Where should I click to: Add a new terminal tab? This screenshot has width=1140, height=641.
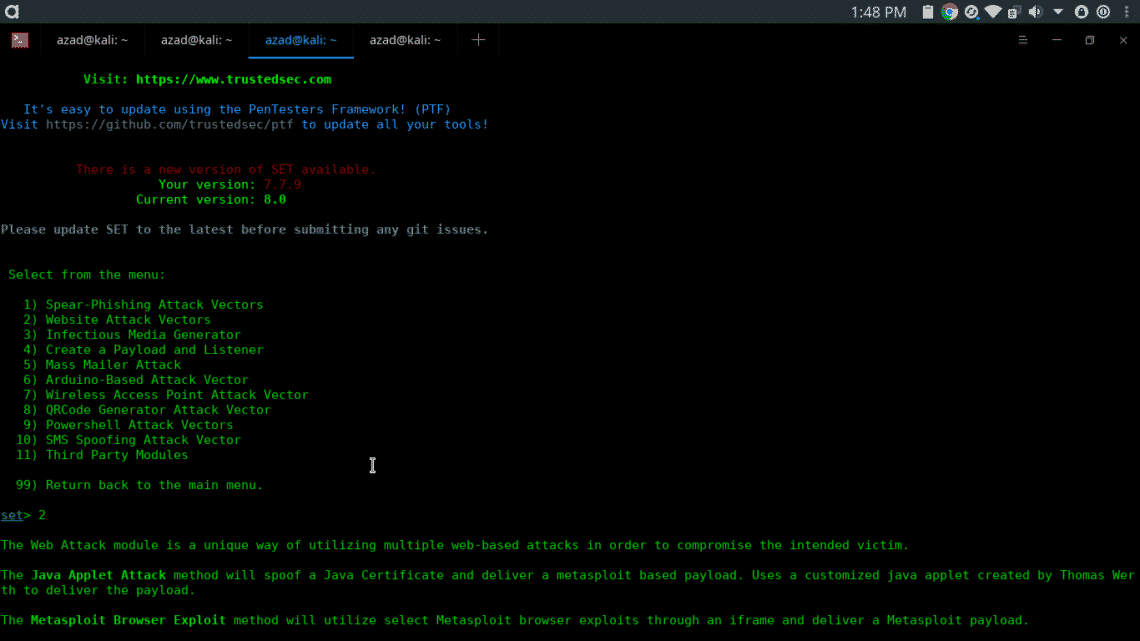[478, 40]
